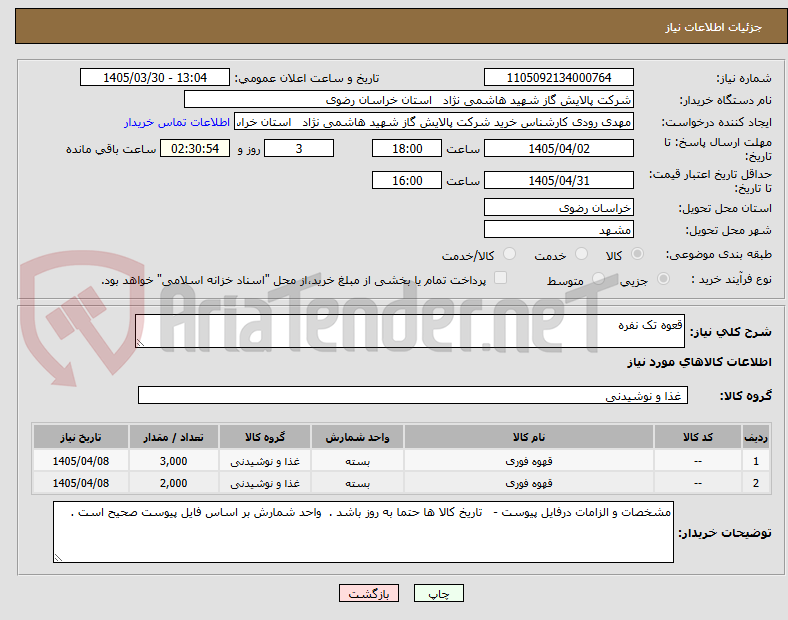Screen dimensions: 788x620
Task: Click the چاپ (print) button
Action: pyautogui.click(x=438, y=593)
